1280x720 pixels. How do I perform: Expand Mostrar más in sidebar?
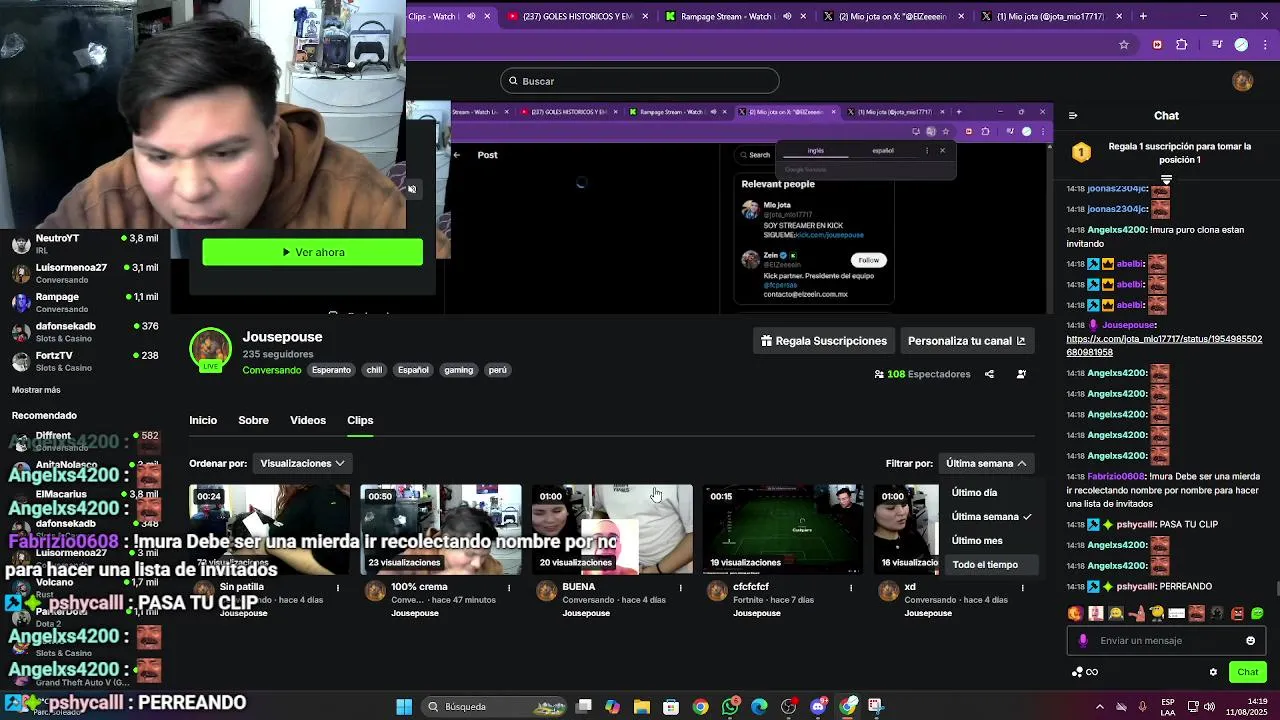(x=36, y=390)
